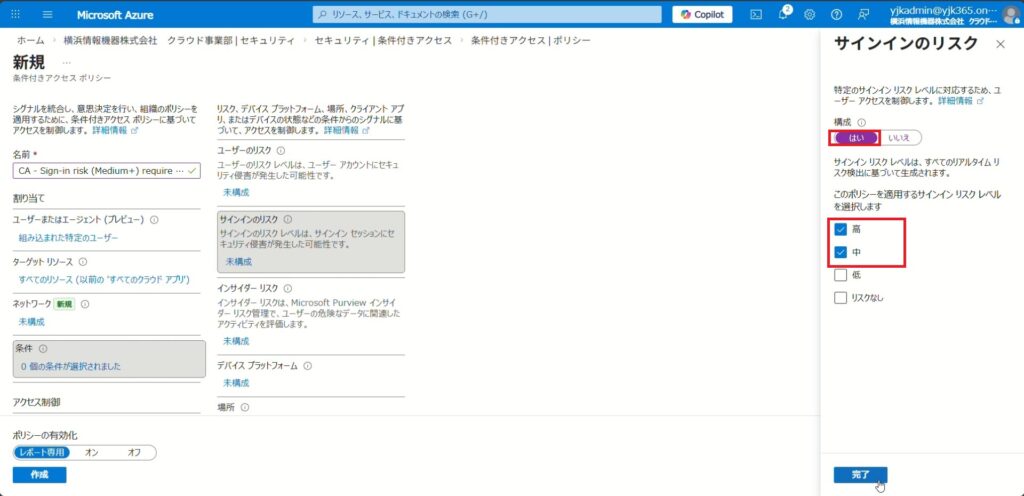Switch policy enablement to オン

coord(93,452)
